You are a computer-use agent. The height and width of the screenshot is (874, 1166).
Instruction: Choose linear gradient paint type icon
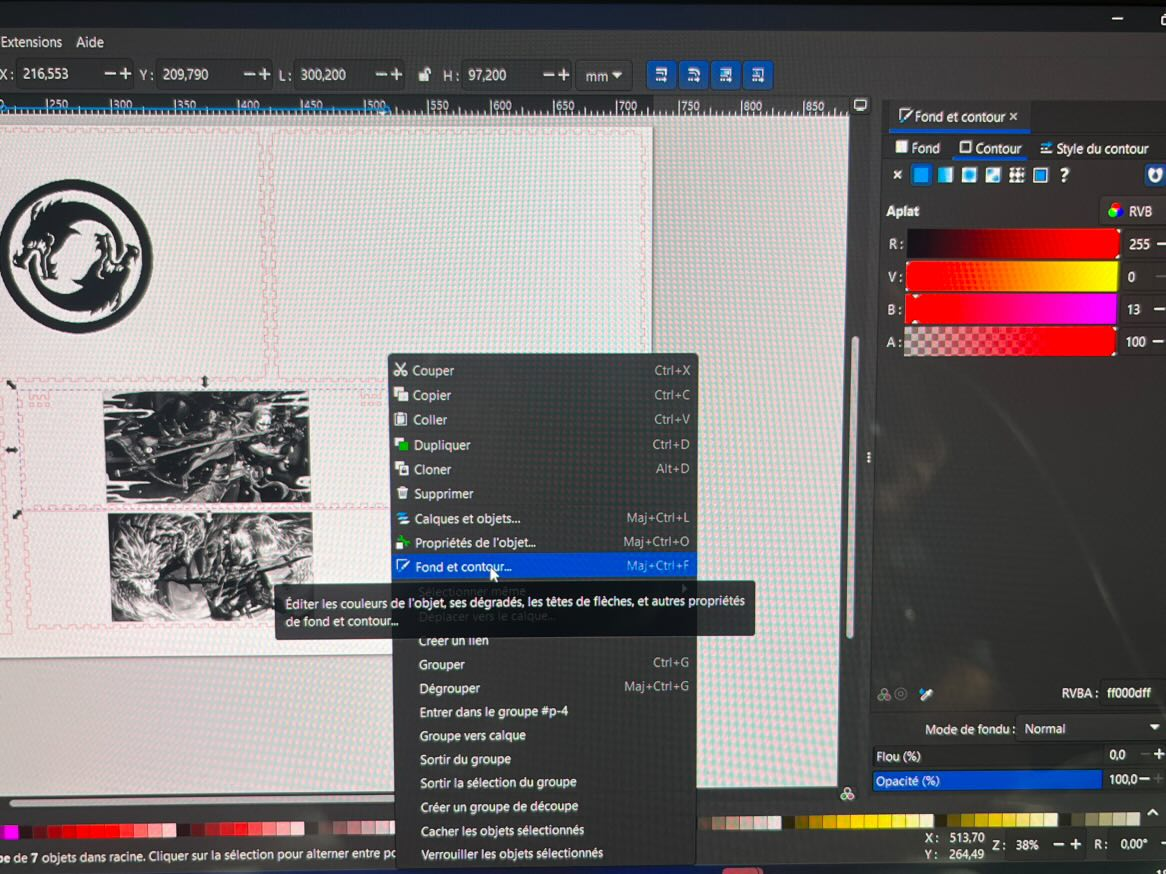[x=945, y=176]
